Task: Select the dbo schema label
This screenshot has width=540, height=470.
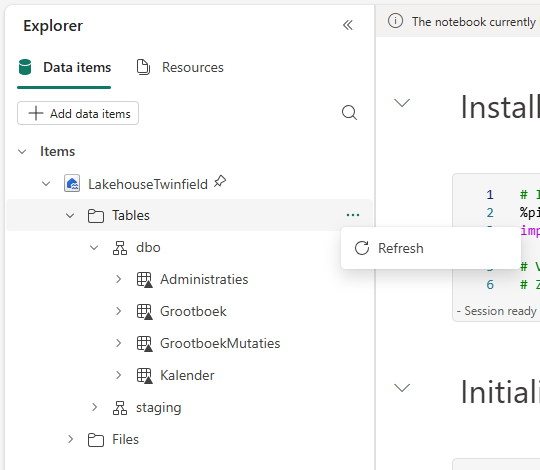Action: tap(148, 248)
